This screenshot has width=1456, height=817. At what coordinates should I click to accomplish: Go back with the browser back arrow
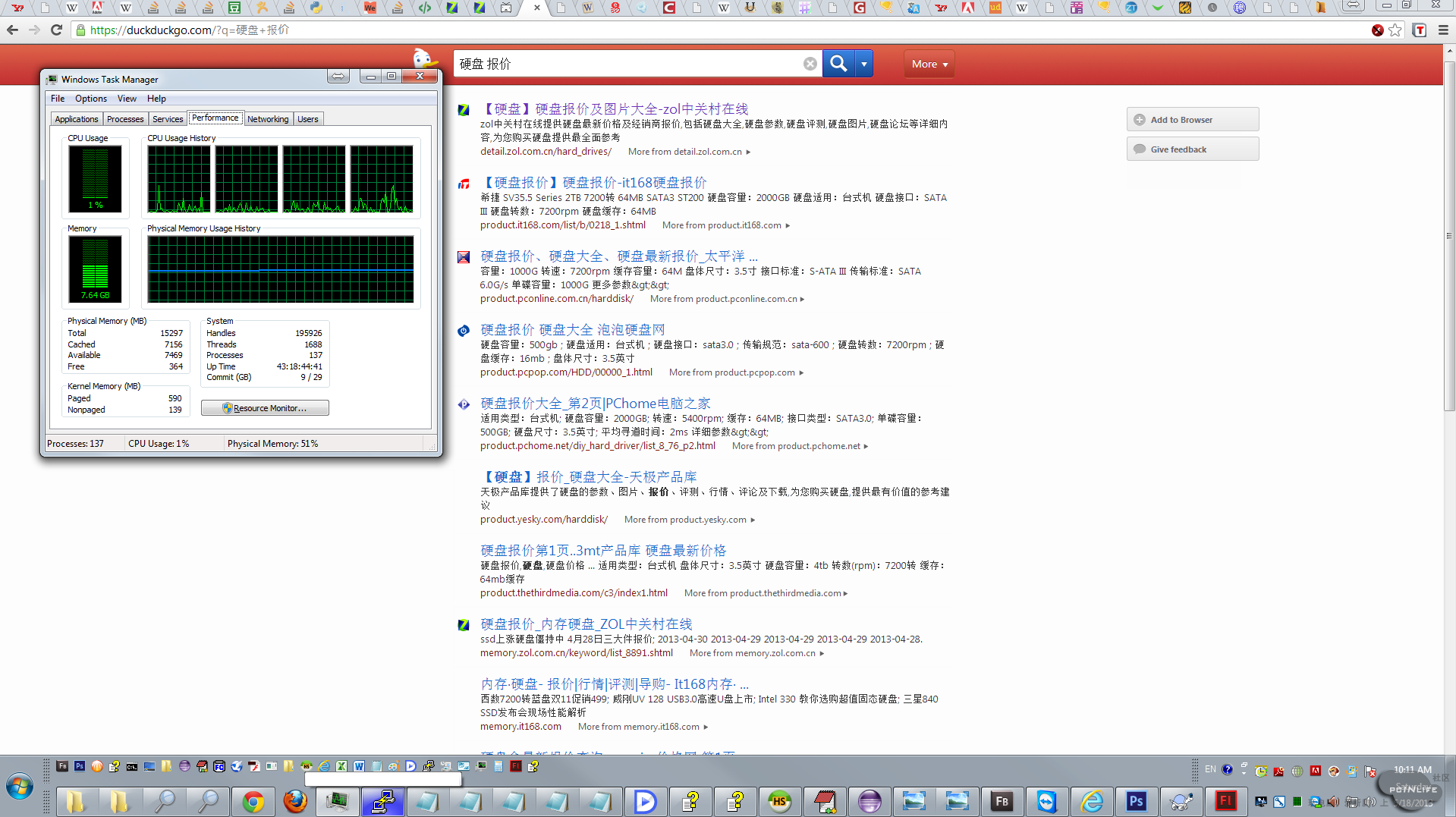12,30
